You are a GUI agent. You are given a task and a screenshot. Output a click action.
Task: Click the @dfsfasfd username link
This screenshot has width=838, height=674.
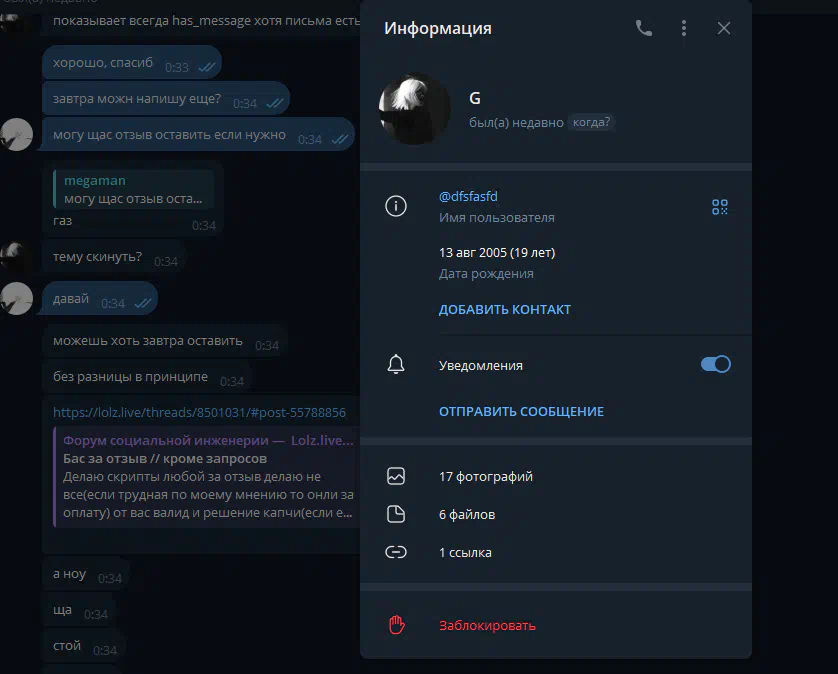point(468,196)
